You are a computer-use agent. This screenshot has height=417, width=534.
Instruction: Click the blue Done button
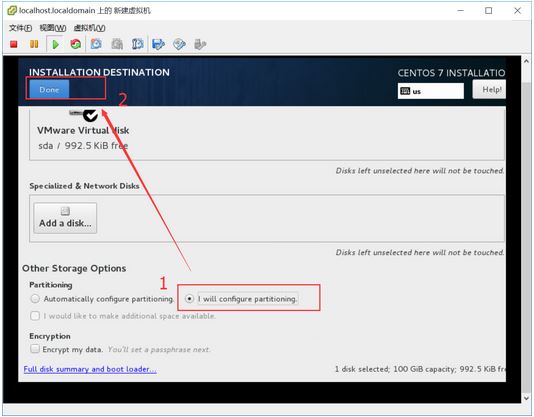point(49,90)
